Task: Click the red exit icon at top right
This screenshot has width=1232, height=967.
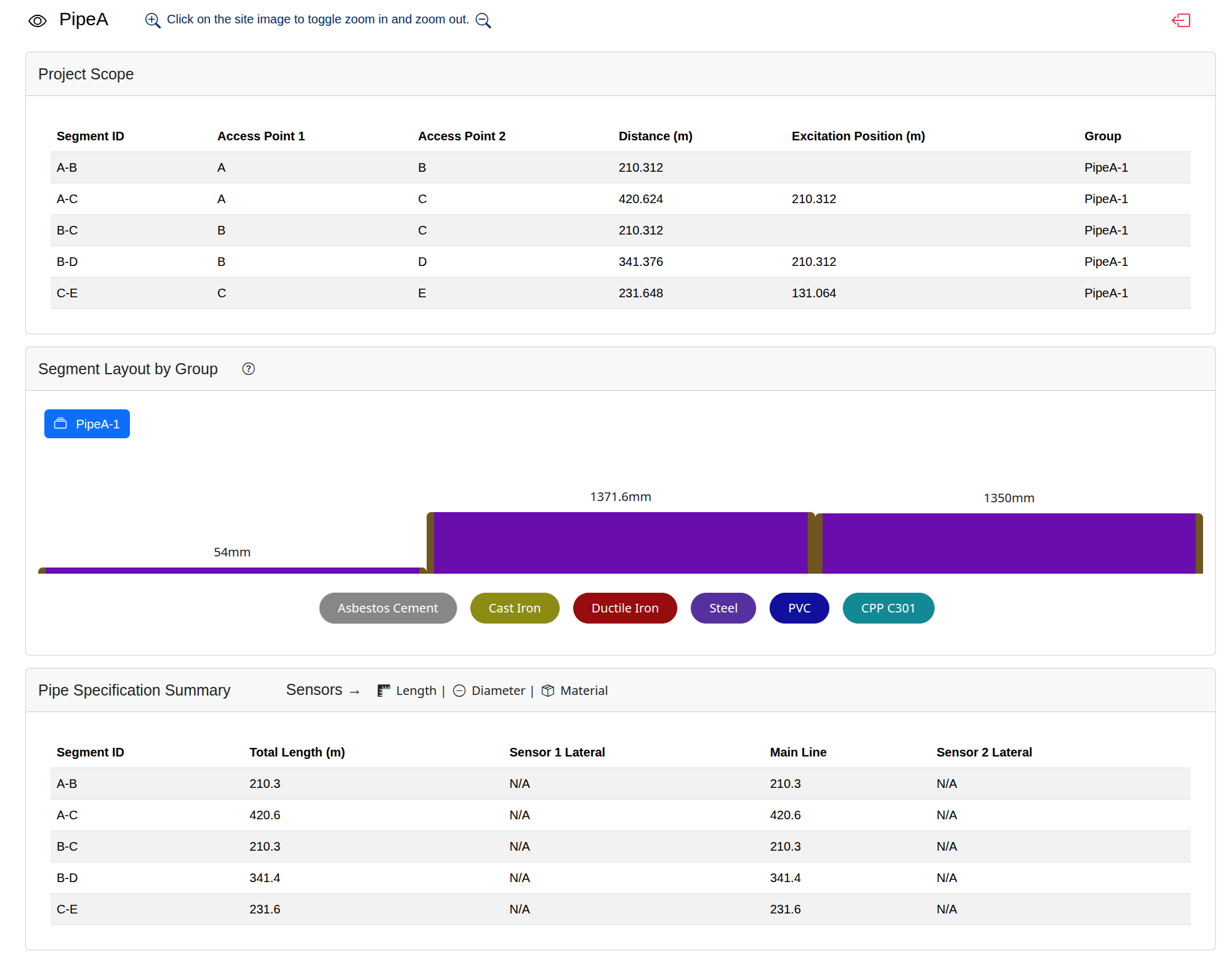Action: coord(1181,20)
